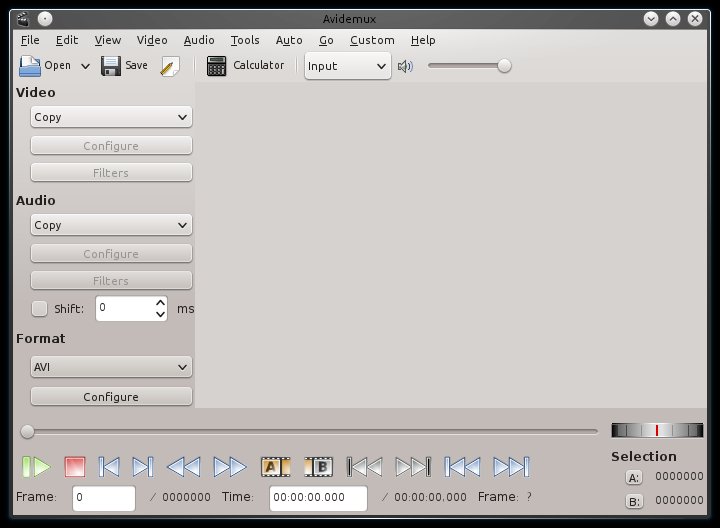The width and height of the screenshot is (720, 528).
Task: Adjust the volume slider knob
Action: point(504,66)
